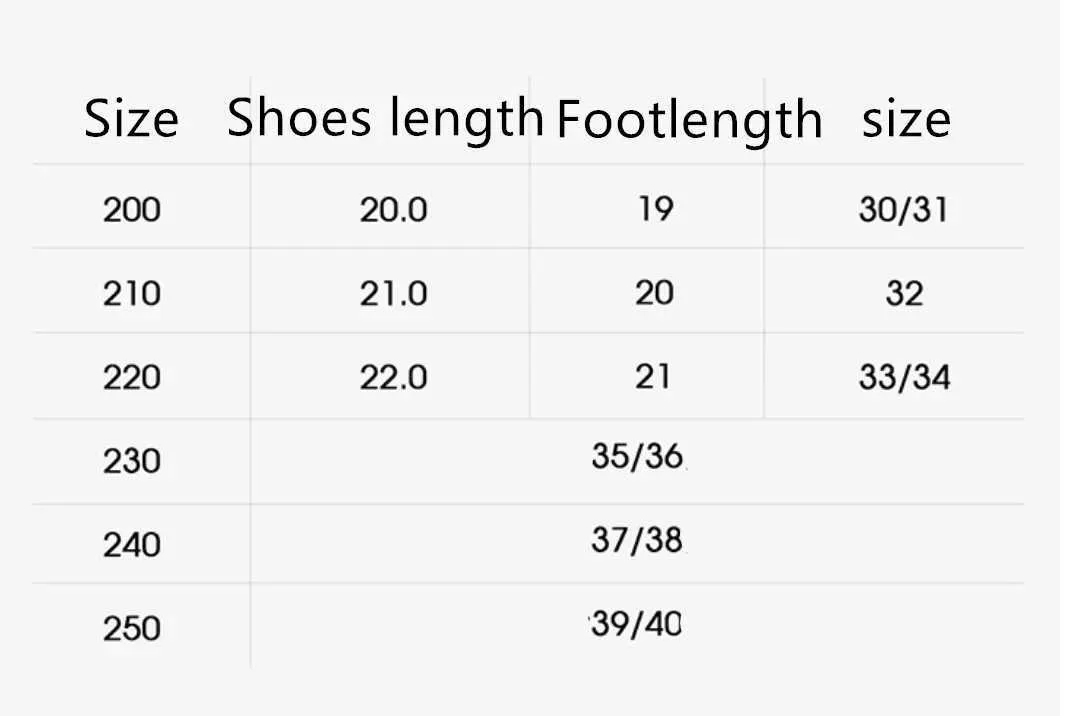Viewport: 1068px width, 716px height.
Task: Choose the size 32 cell
Action: coord(904,294)
